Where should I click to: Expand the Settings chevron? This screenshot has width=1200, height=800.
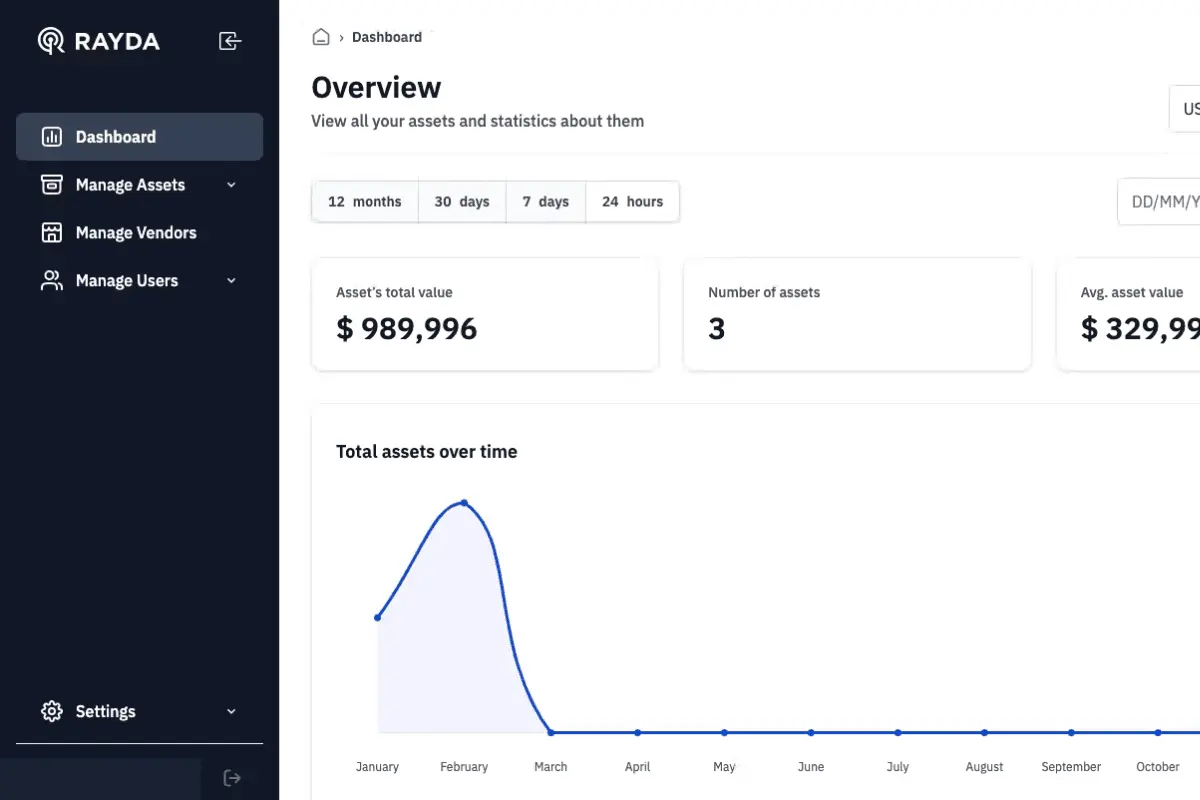[x=231, y=712]
